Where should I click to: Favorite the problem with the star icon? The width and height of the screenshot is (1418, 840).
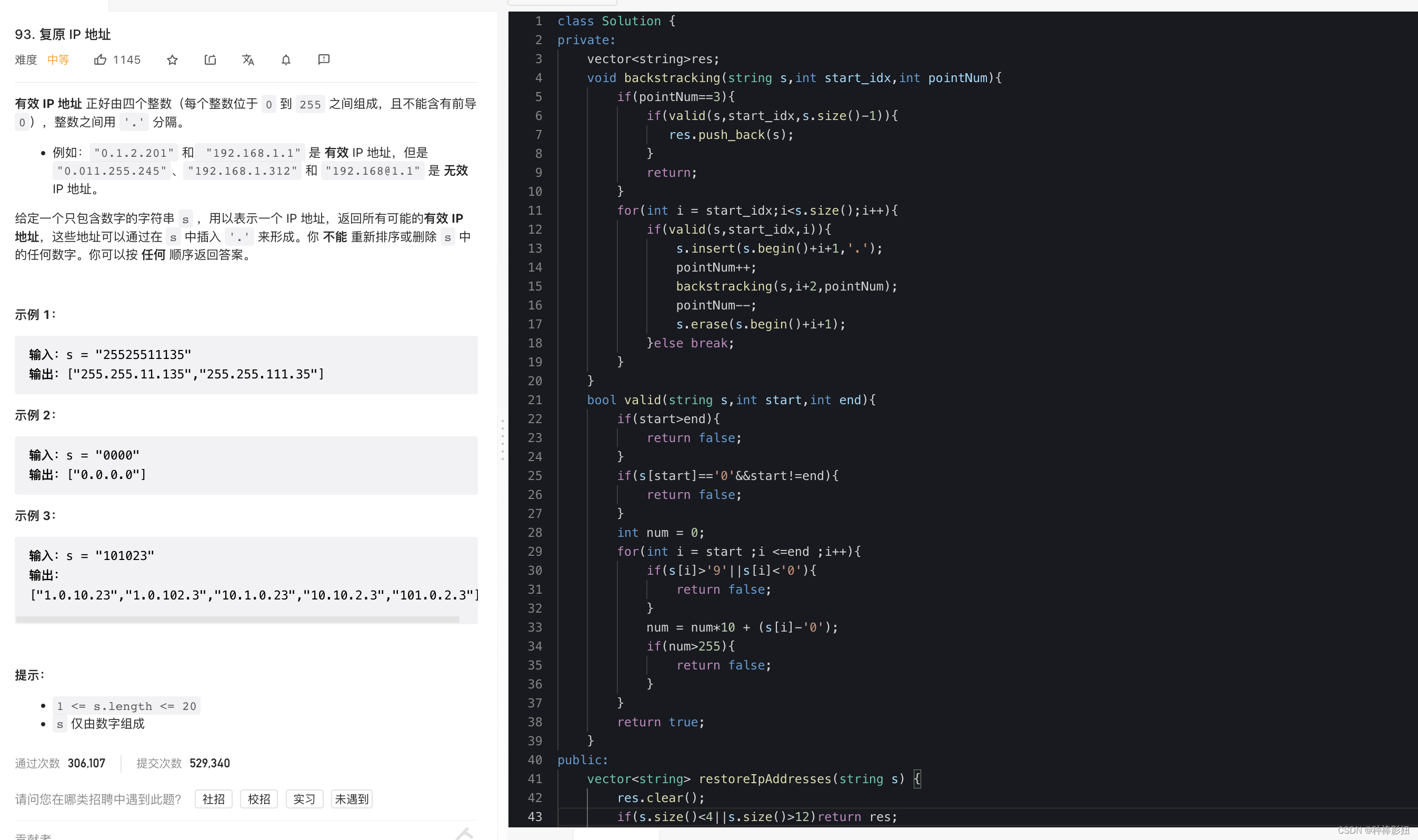pyautogui.click(x=172, y=59)
